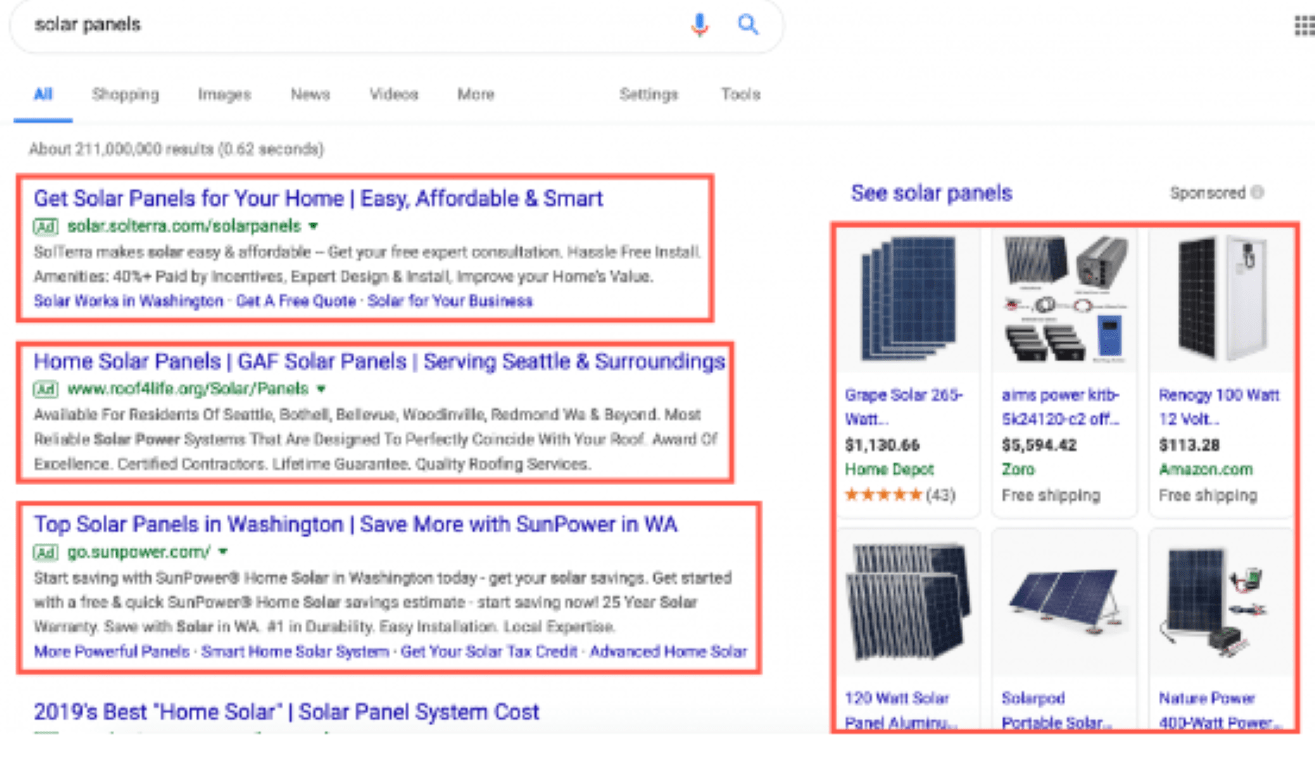
Task: Click the 'See solar panels' heading link
Action: (932, 193)
